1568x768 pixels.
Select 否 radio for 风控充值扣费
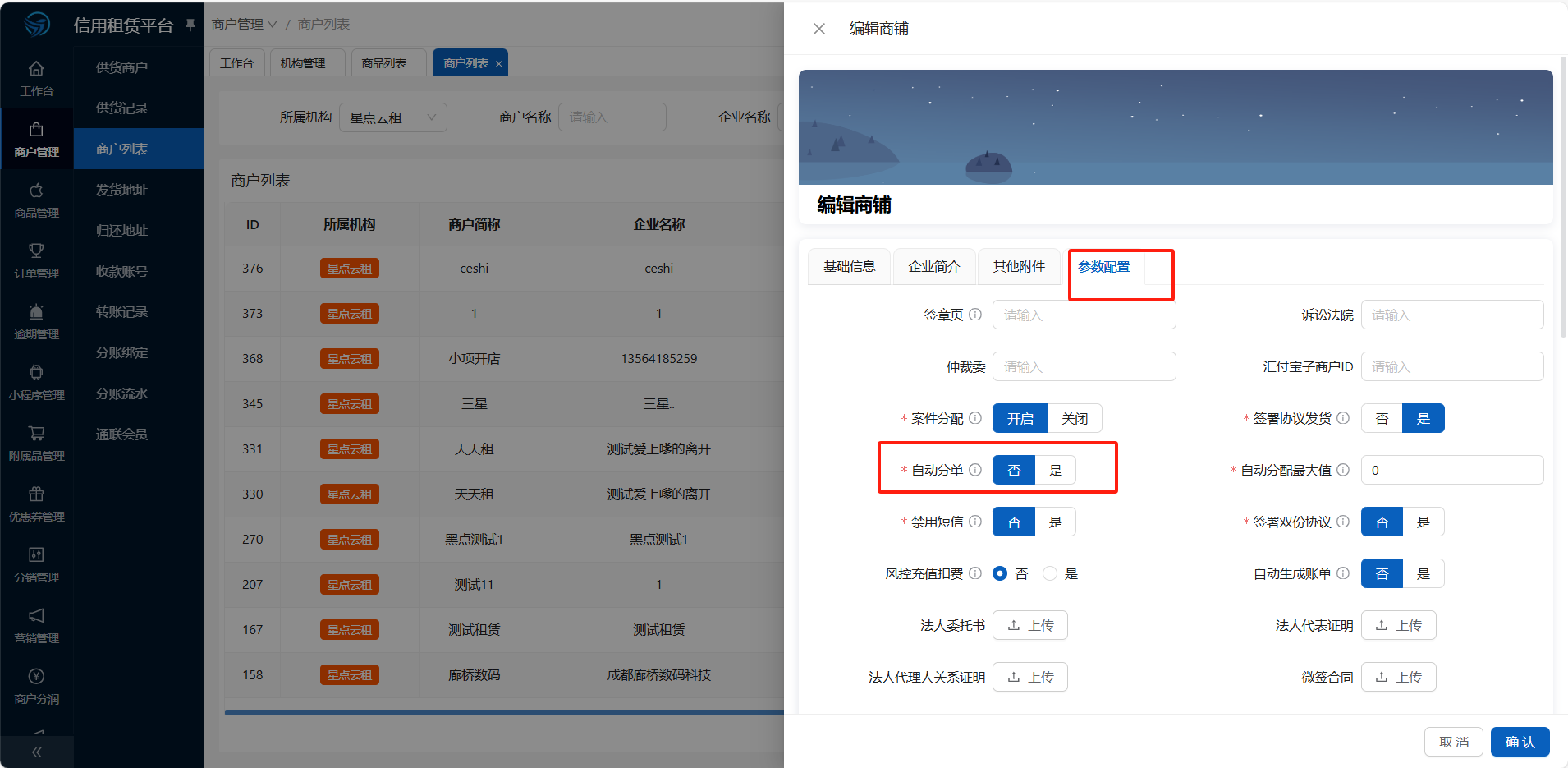(1000, 573)
